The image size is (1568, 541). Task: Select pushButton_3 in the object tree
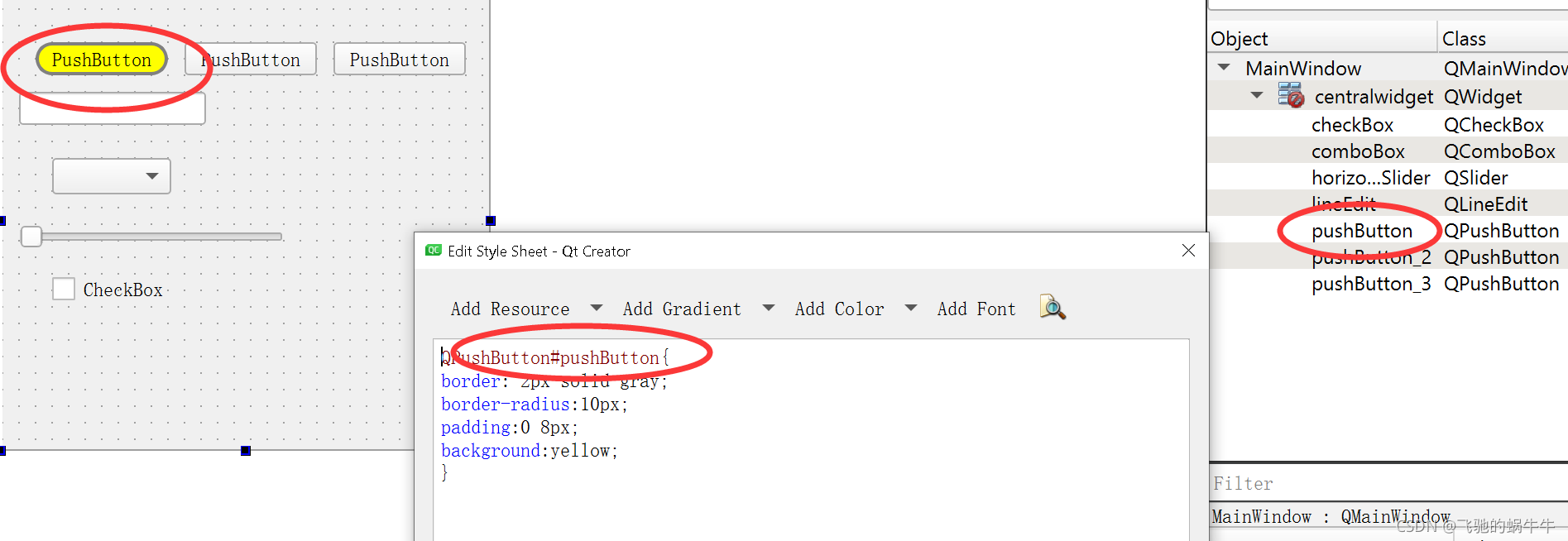coord(1371,284)
